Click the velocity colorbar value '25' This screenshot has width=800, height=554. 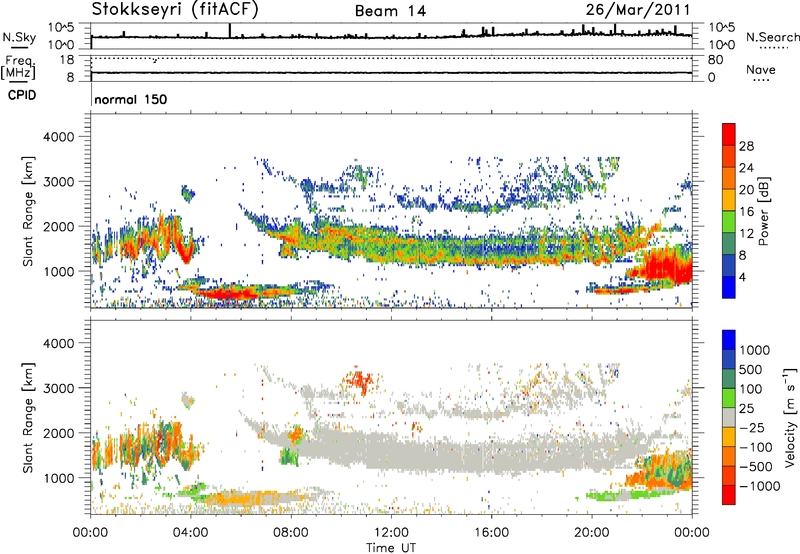click(746, 408)
